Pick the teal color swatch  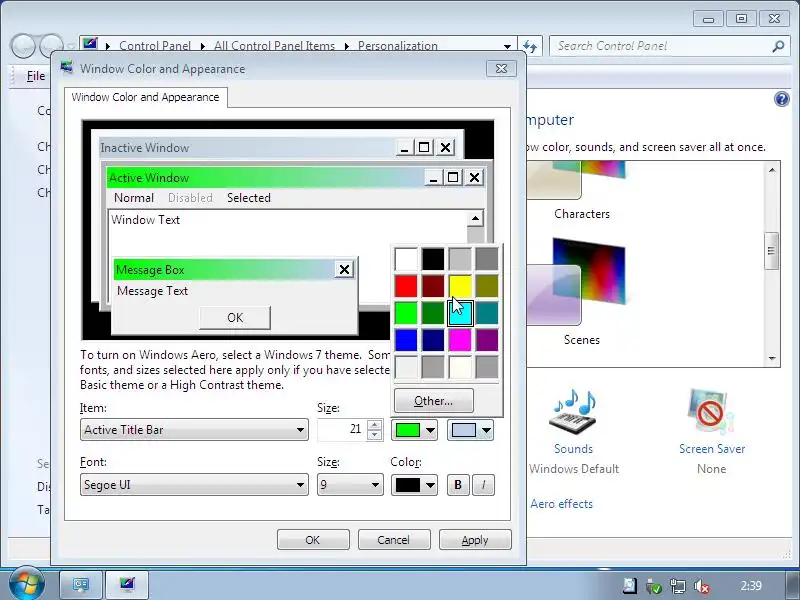pyautogui.click(x=487, y=313)
